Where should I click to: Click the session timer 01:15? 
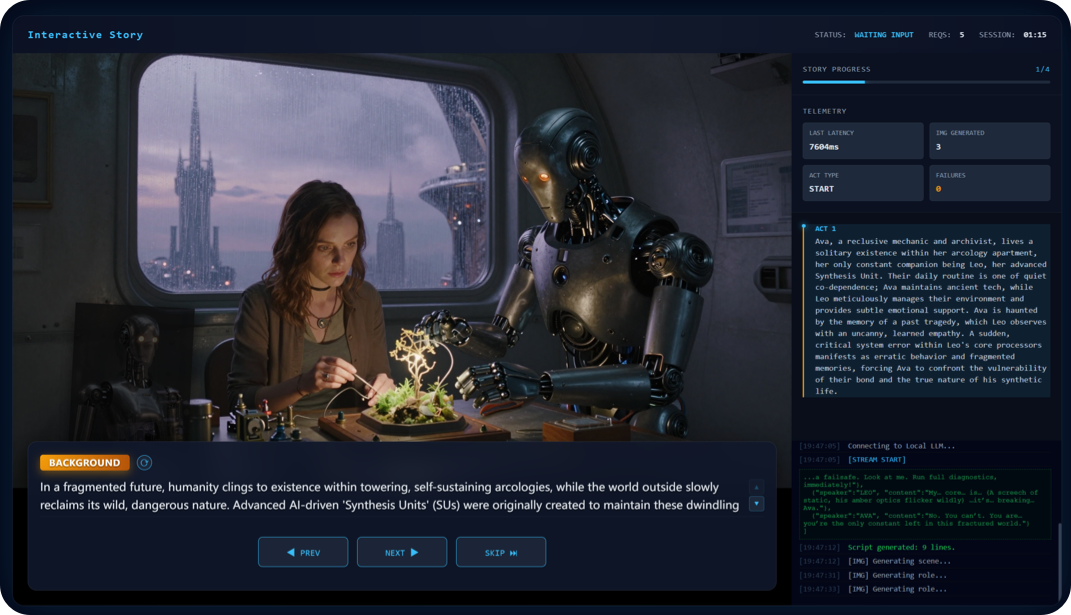[1035, 35]
